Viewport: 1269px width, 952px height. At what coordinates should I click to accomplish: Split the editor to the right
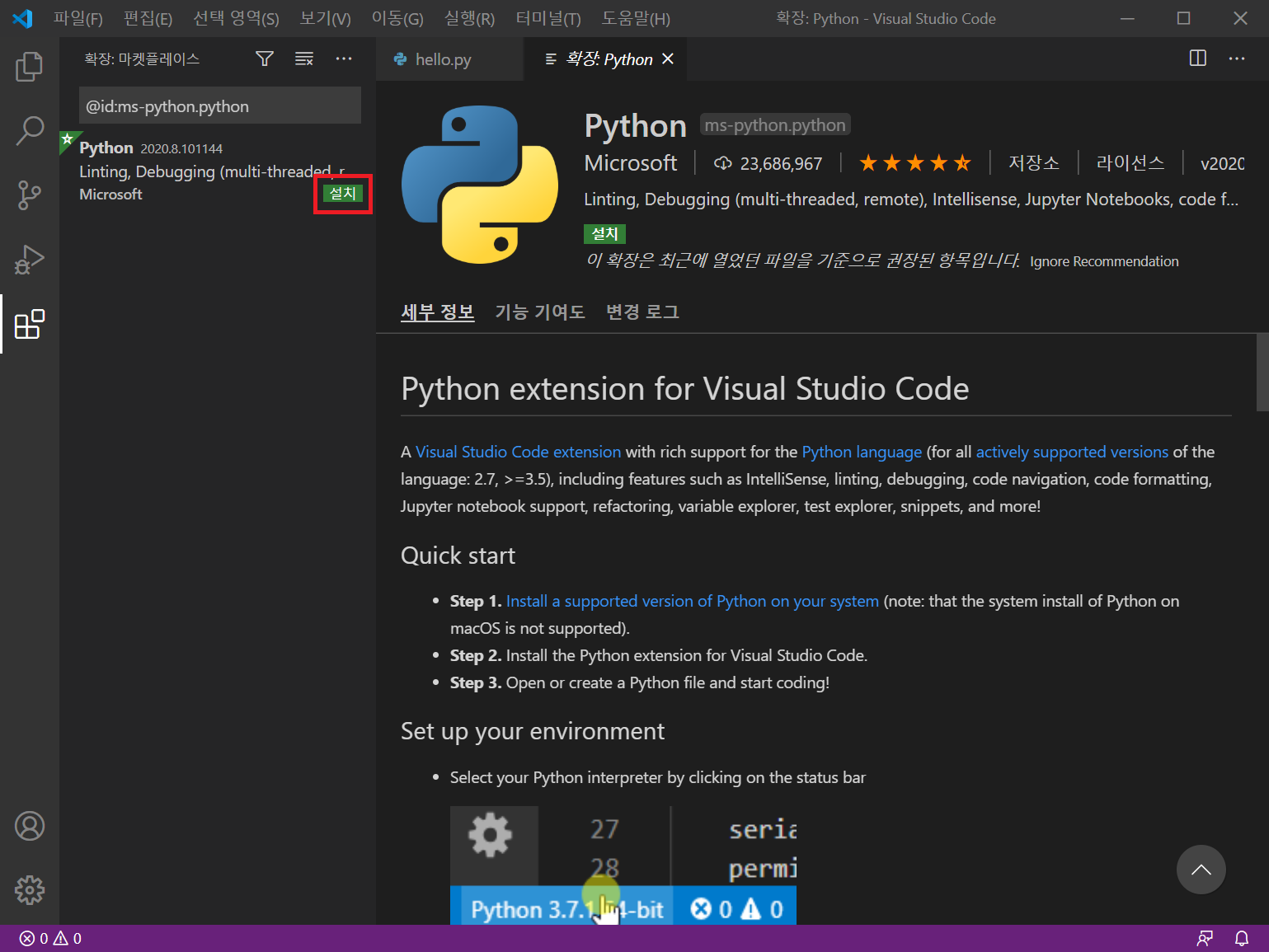click(1198, 59)
